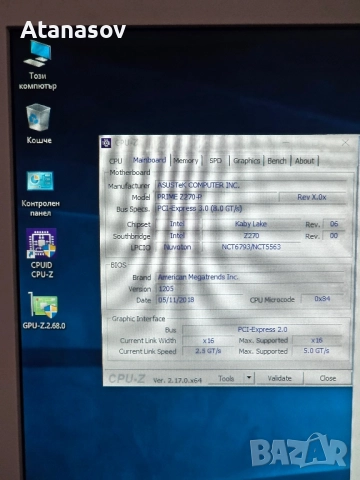Click the chipset revision value 06
The image size is (360, 480).
pos(334,224)
